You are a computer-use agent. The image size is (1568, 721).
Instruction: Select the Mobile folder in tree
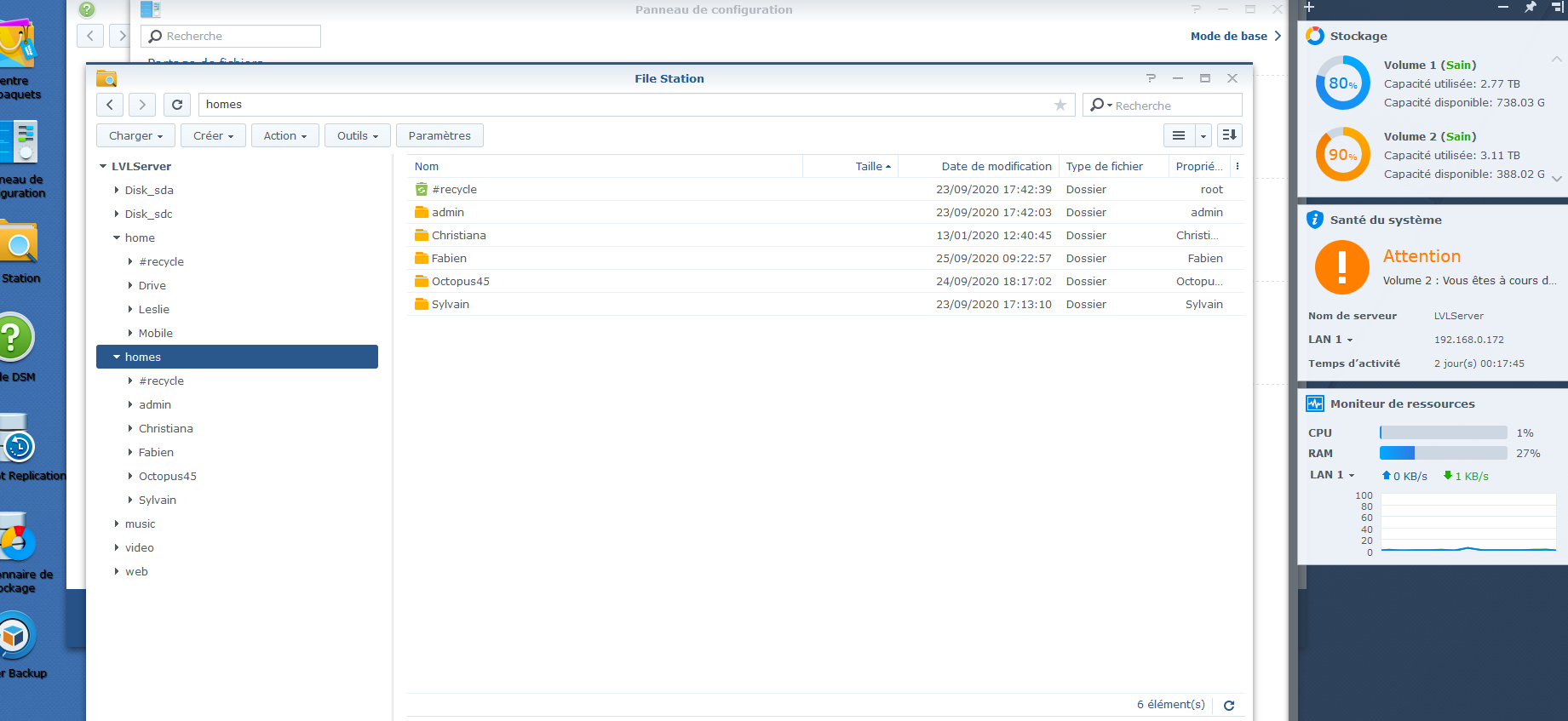[156, 333]
